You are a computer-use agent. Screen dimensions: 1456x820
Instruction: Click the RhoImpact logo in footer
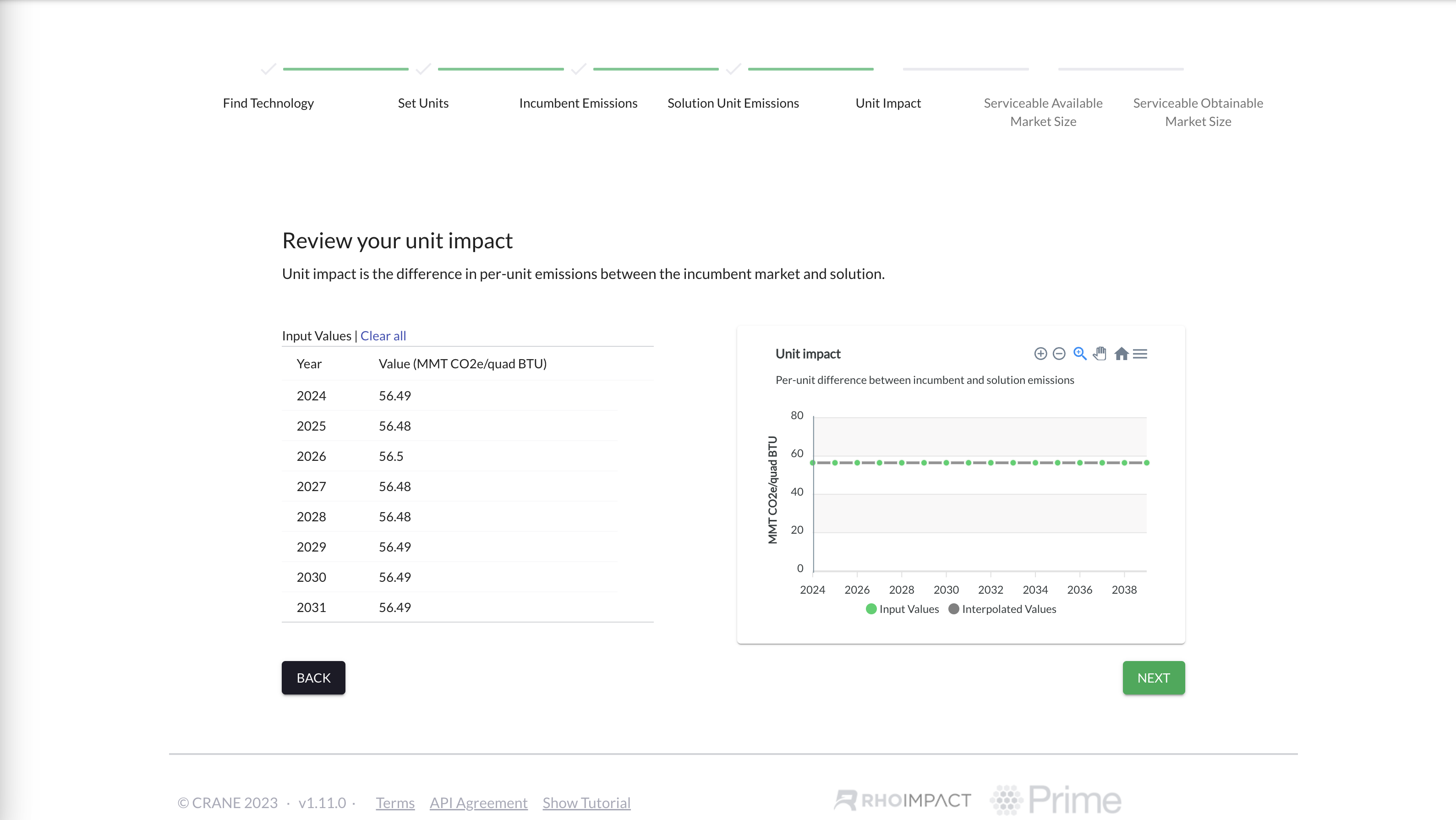pyautogui.click(x=903, y=800)
